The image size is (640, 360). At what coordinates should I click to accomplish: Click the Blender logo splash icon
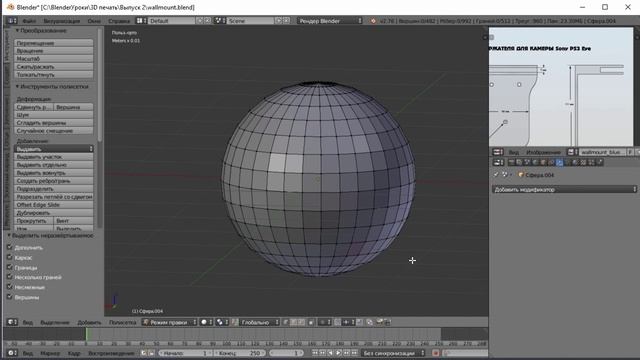(x=373, y=20)
